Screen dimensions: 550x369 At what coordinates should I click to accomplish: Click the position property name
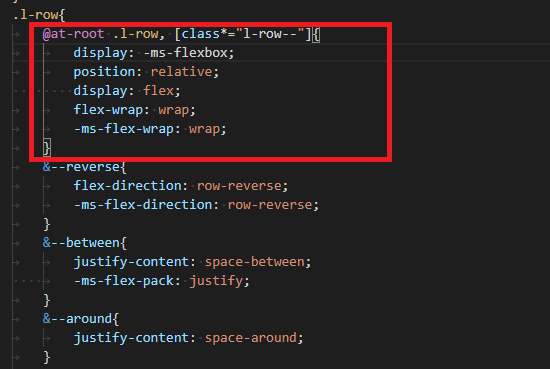pyautogui.click(x=104, y=72)
